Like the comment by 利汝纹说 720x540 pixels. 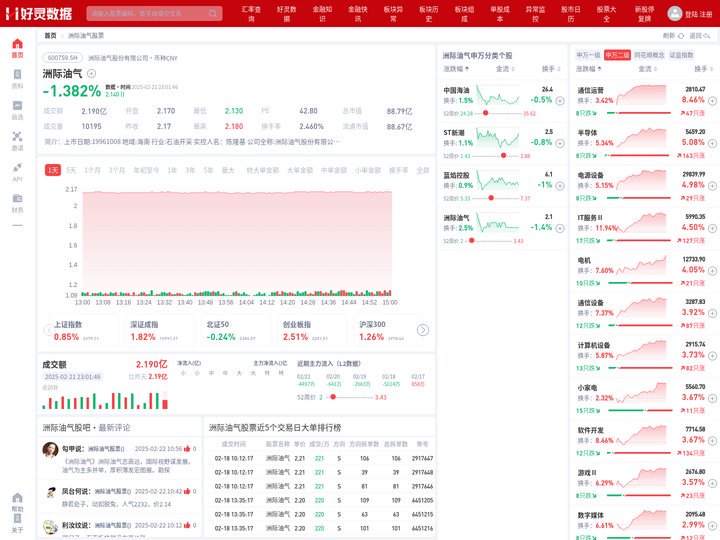(x=187, y=525)
